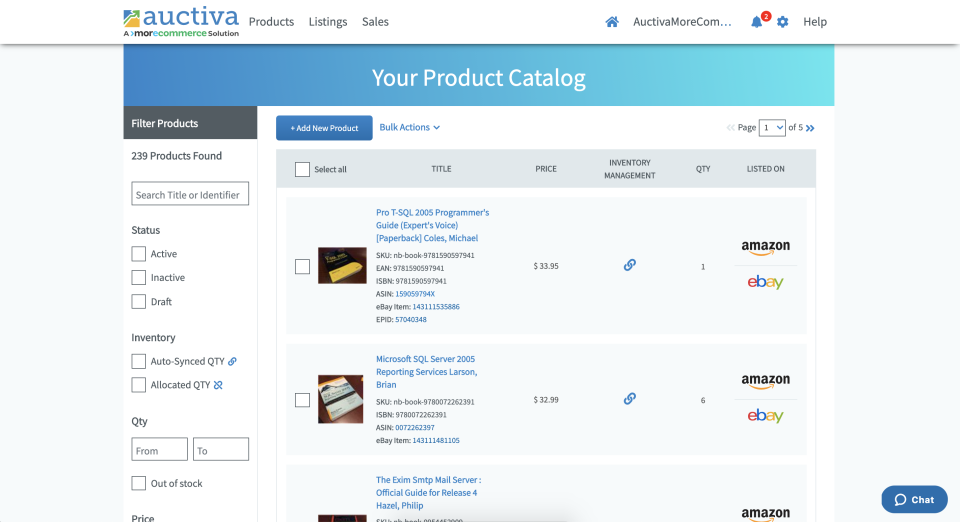This screenshot has height=522, width=960.
Task: Open the Sales menu
Action: (375, 22)
